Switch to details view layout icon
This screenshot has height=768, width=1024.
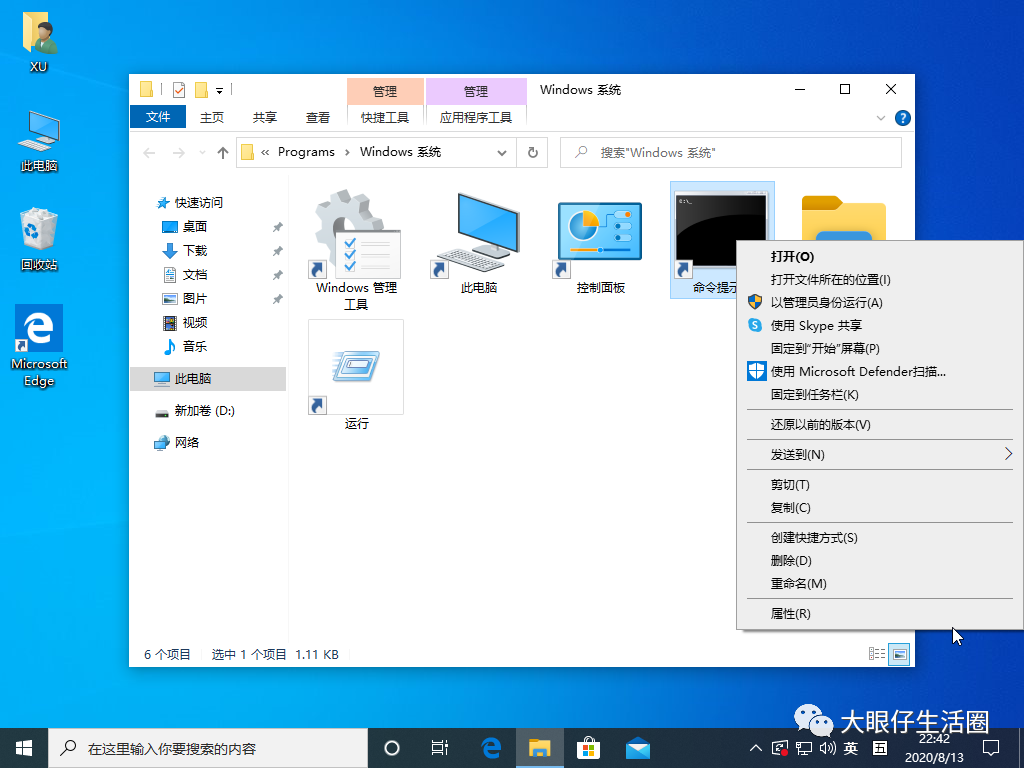876,654
